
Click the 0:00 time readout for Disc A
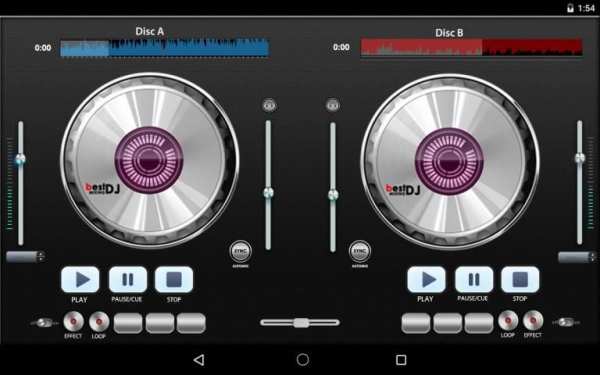click(x=42, y=48)
